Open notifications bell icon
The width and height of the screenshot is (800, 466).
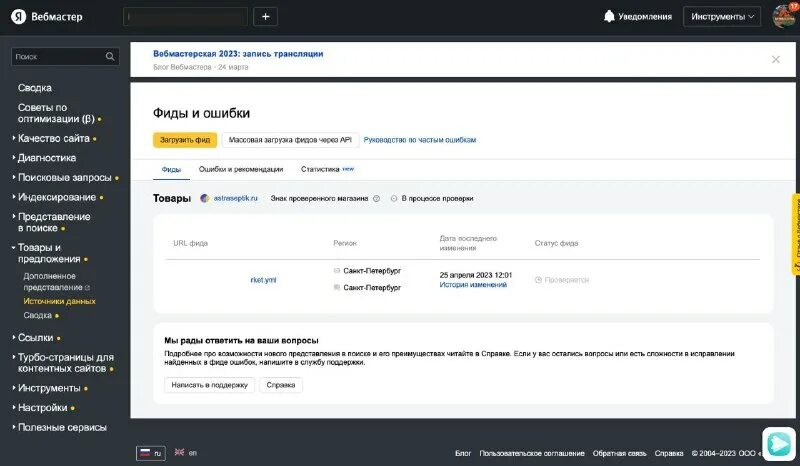[609, 16]
